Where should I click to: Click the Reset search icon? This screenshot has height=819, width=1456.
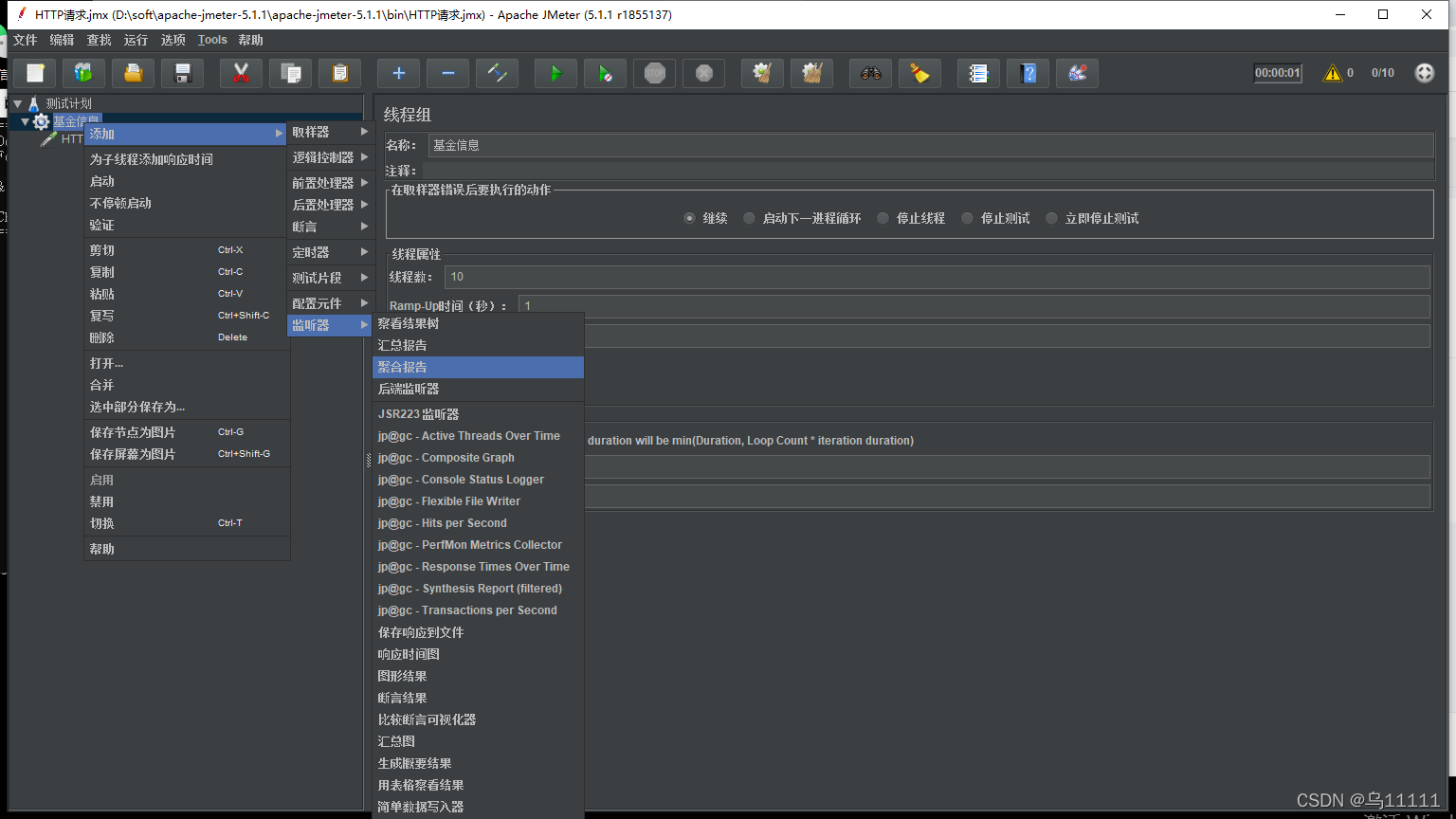click(920, 73)
